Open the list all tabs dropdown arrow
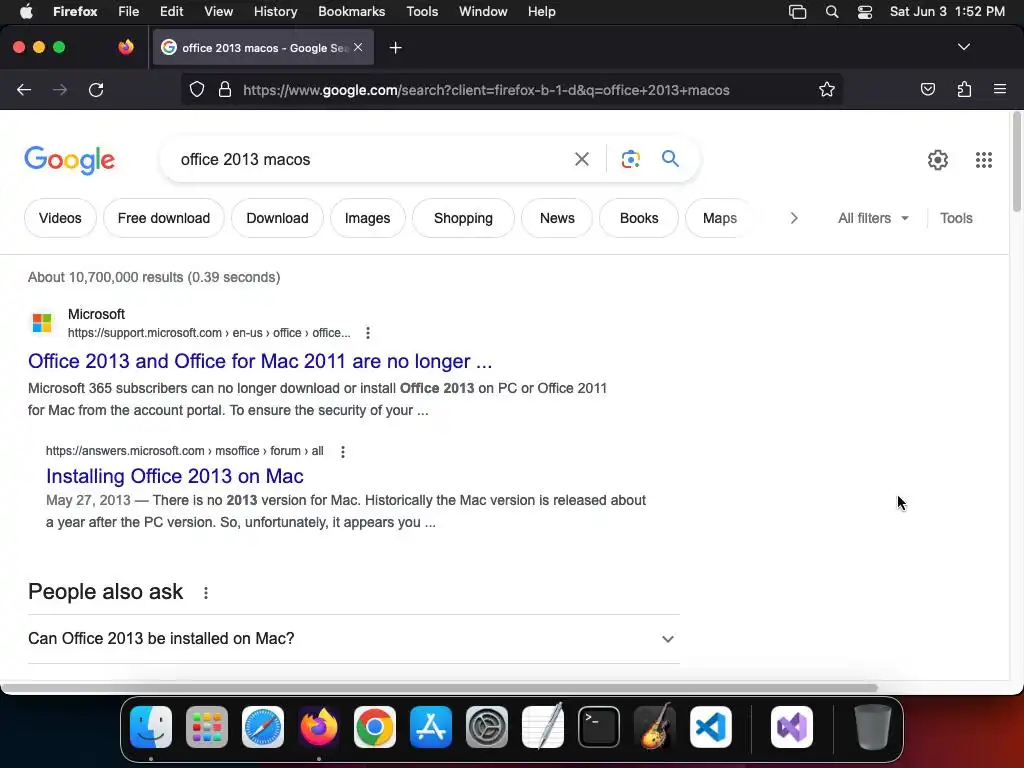This screenshot has width=1024, height=768. pos(963,47)
